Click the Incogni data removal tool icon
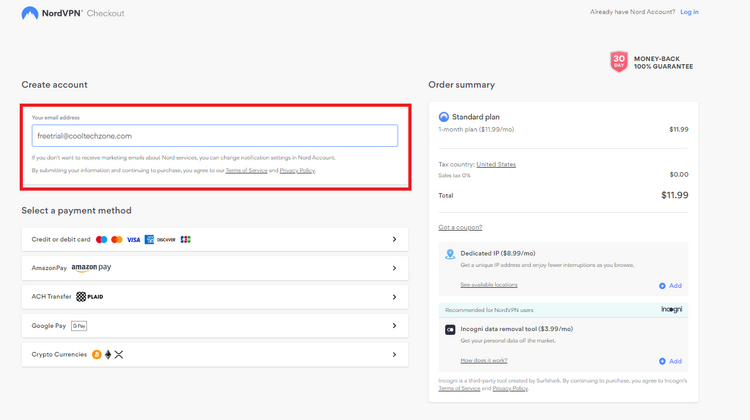Image resolution: width=750 pixels, height=420 pixels. (x=450, y=330)
